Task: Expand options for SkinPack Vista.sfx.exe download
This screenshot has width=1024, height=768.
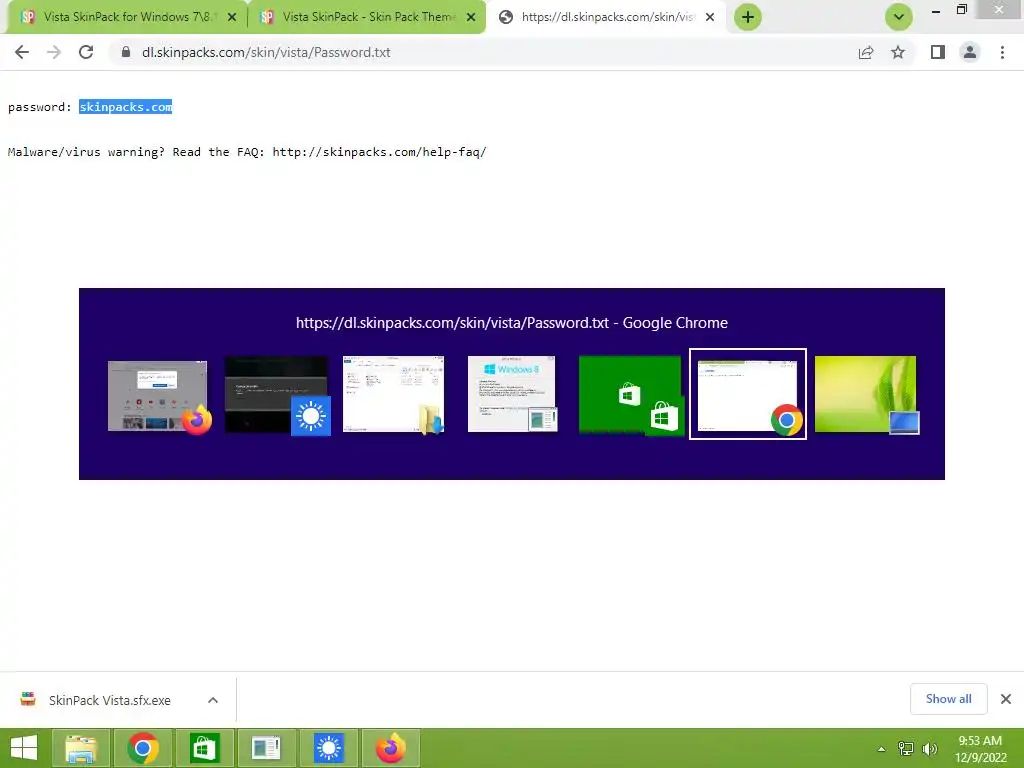Action: click(x=213, y=700)
